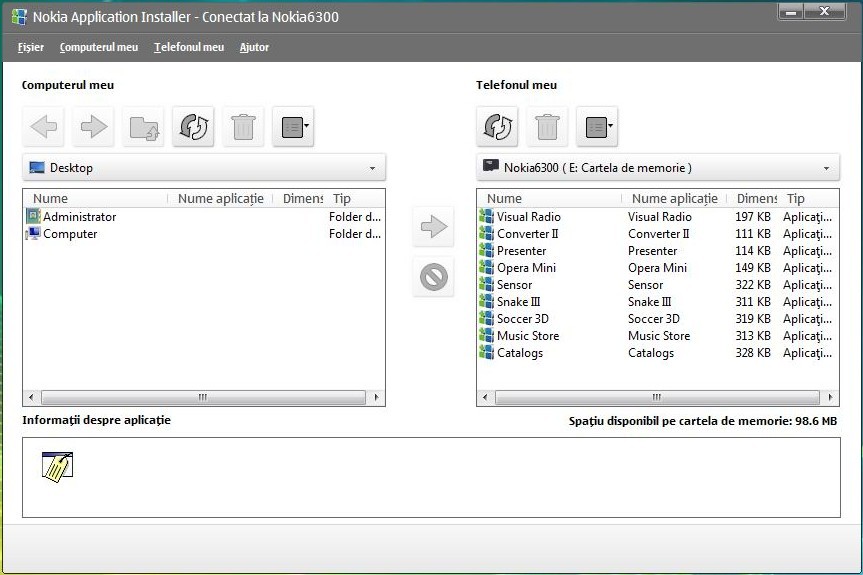Select the Visual Radio application icon
The image size is (863, 575).
(x=486, y=216)
